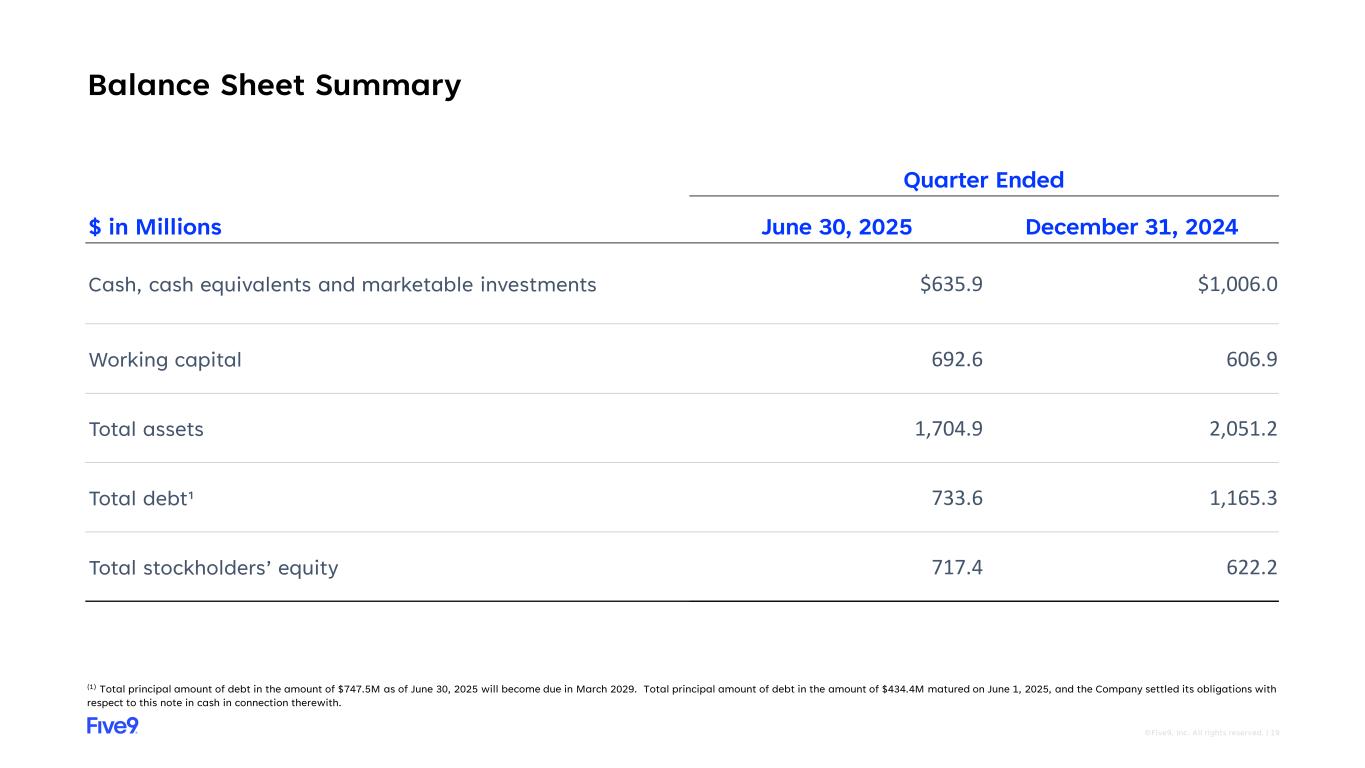Select the 1,165.3 total debt value
The width and height of the screenshot is (1365, 768).
pos(1242,498)
